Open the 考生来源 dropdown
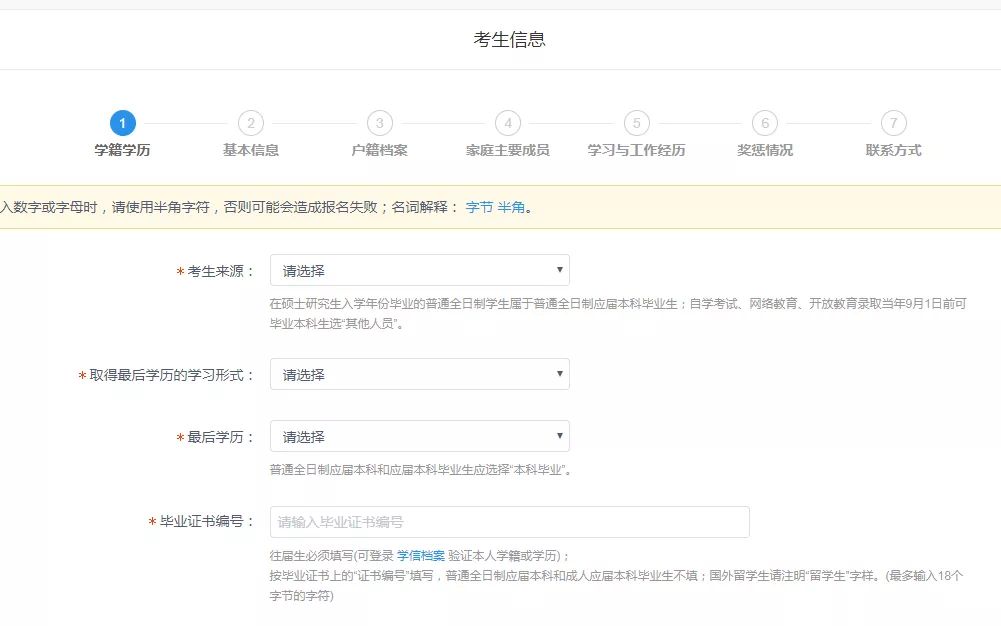 (419, 270)
